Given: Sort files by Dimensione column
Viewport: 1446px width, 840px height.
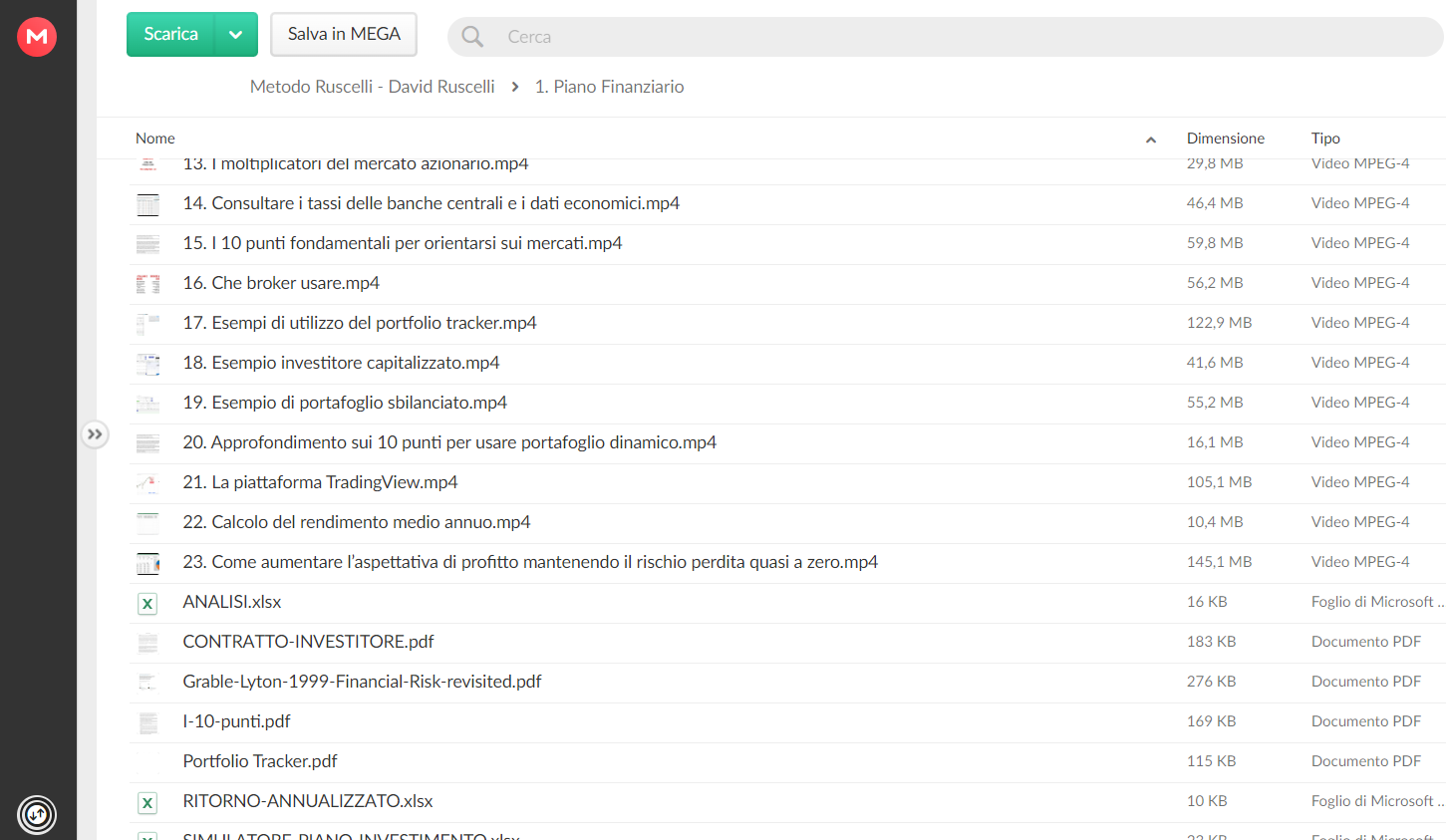Looking at the screenshot, I should 1226,139.
